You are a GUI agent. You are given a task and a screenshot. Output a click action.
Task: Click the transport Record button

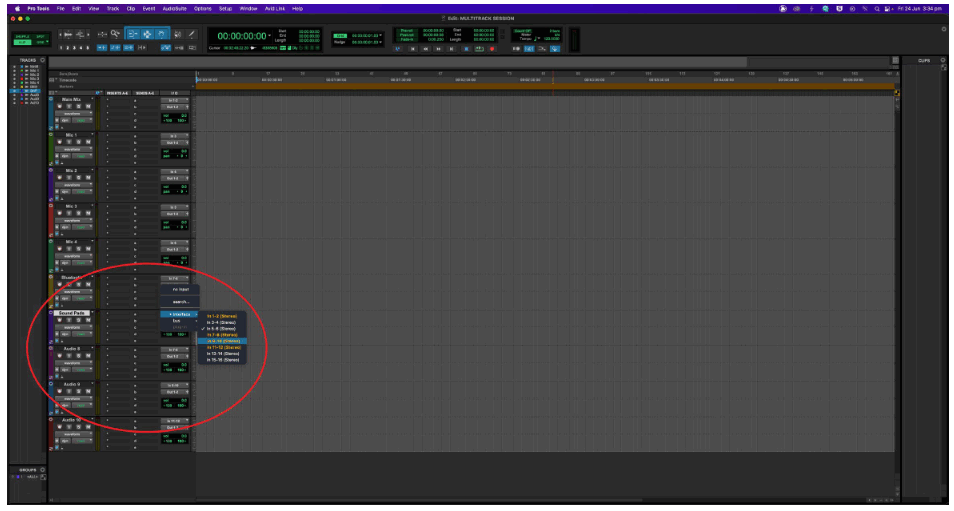coord(492,49)
